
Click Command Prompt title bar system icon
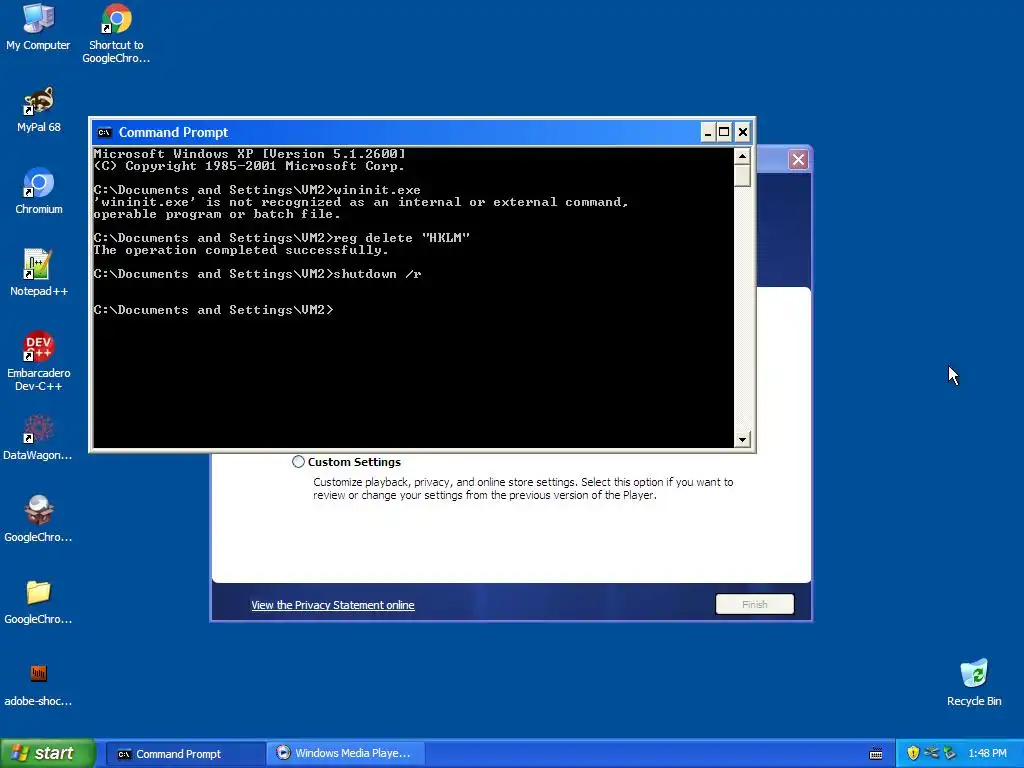(104, 133)
